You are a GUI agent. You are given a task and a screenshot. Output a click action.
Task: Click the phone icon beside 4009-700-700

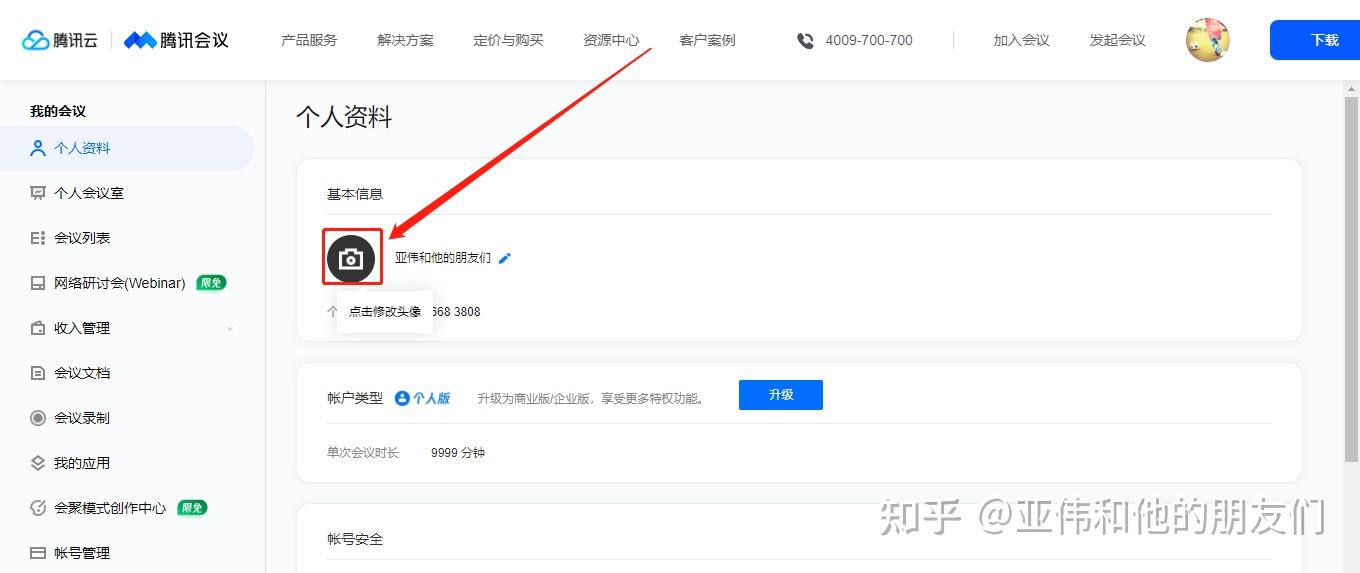[x=805, y=40]
